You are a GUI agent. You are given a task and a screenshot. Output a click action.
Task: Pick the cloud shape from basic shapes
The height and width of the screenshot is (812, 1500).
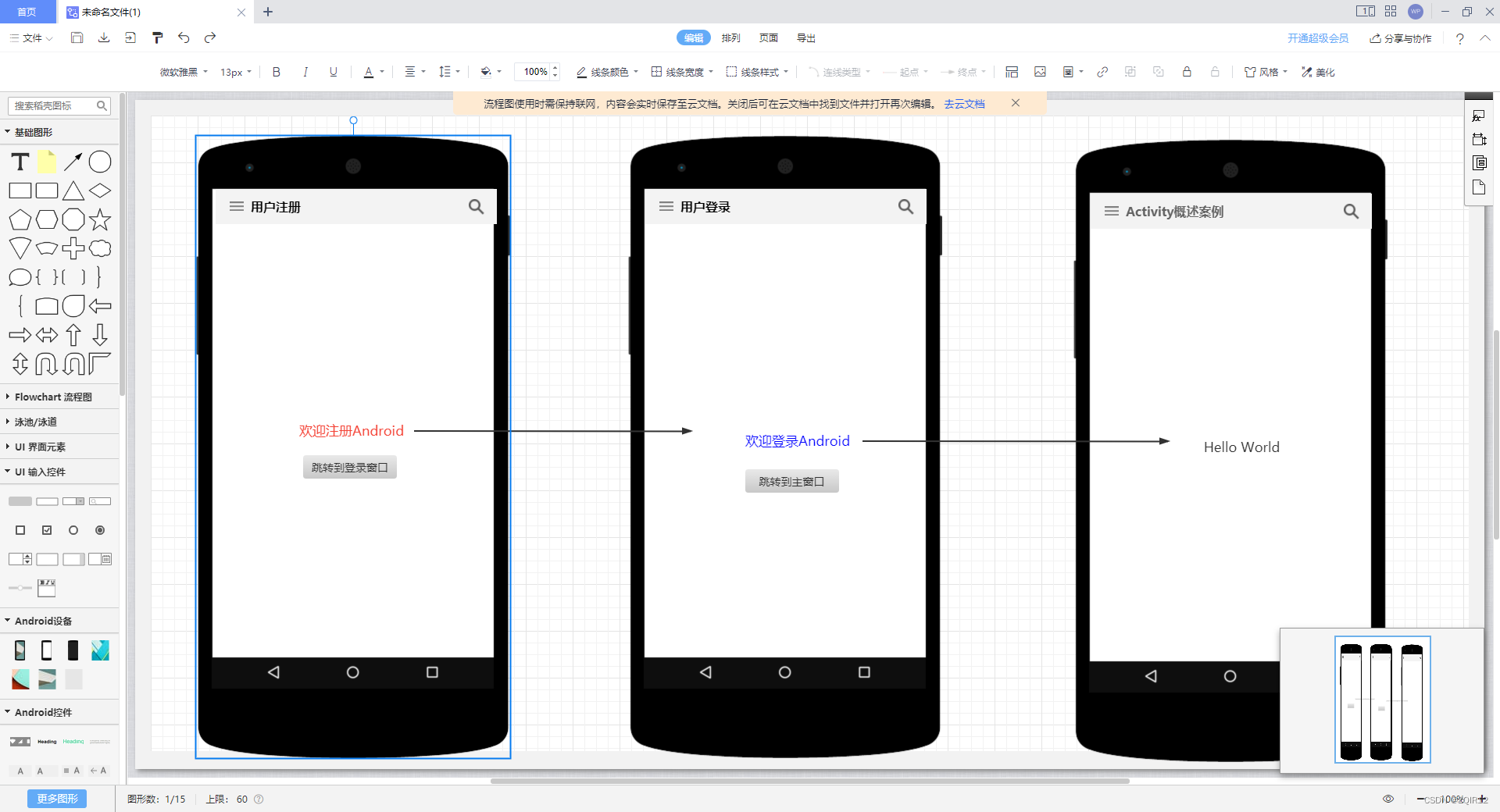(x=100, y=248)
